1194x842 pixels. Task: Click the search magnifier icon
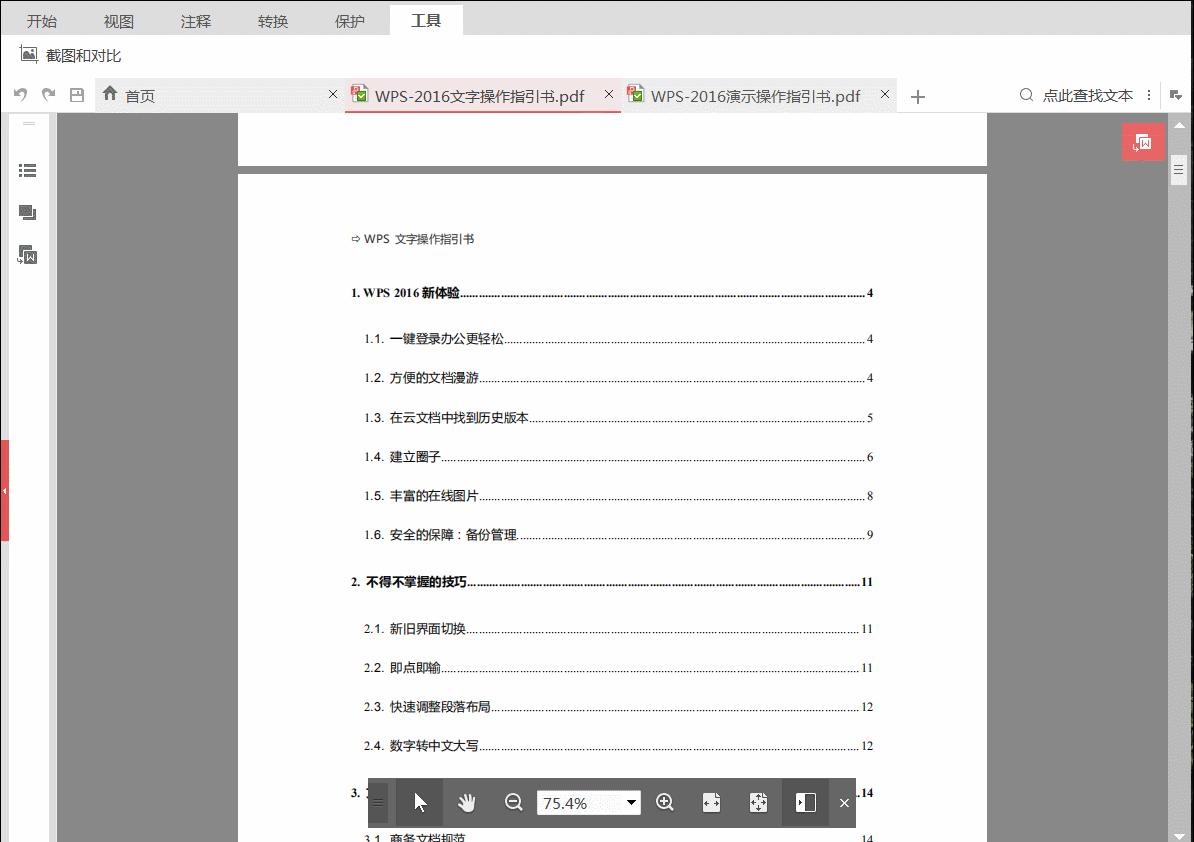(x=1026, y=95)
